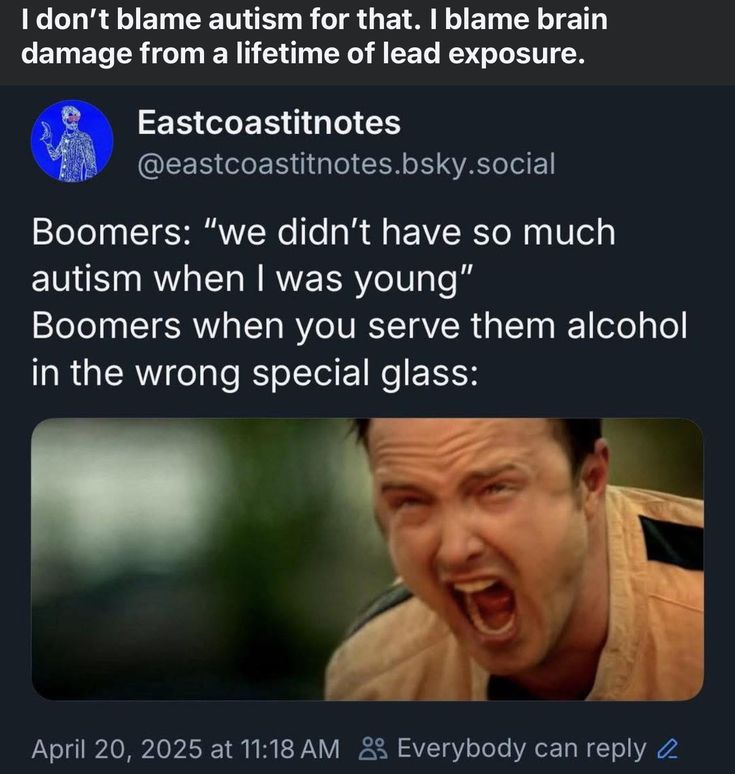This screenshot has width=735, height=774.
Task: Open the embedded screaming man meme image
Action: click(367, 559)
